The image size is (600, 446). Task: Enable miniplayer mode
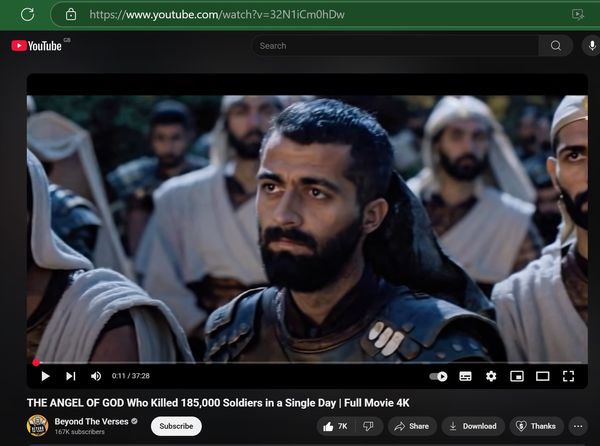click(517, 376)
